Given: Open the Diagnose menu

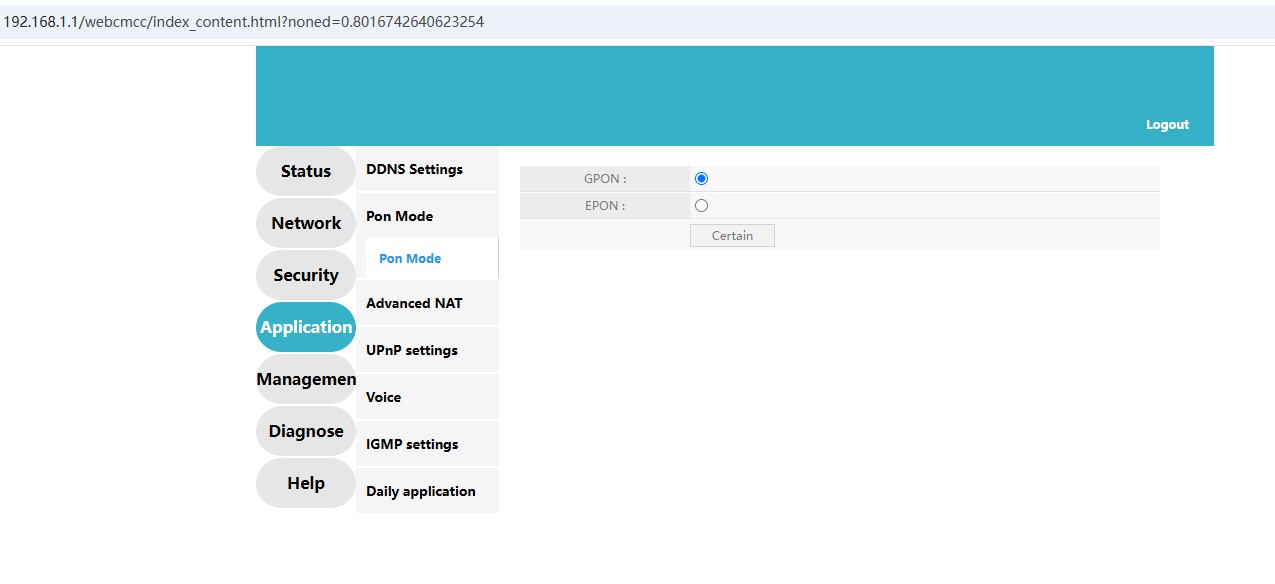Looking at the screenshot, I should [x=305, y=430].
